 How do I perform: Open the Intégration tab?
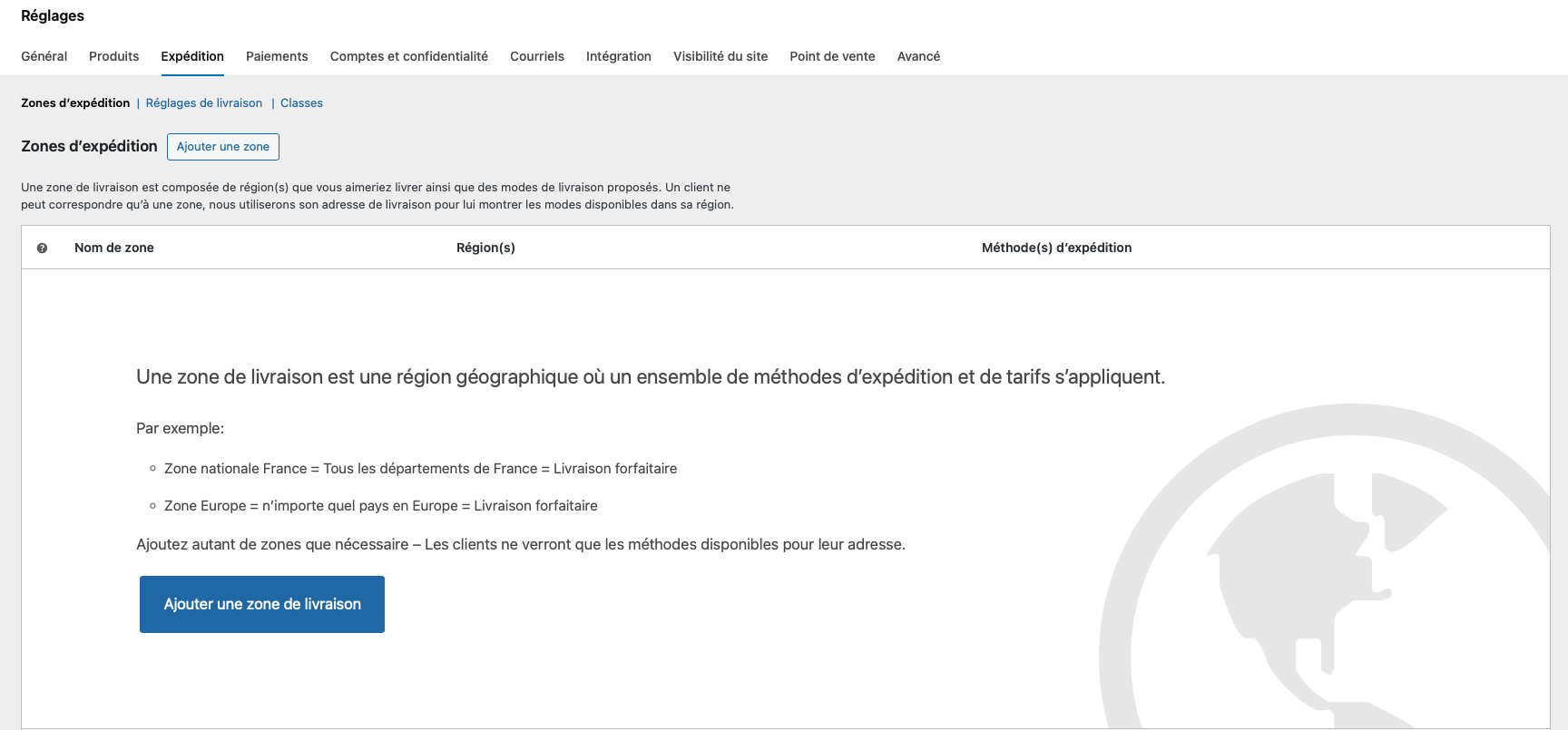[x=618, y=56]
